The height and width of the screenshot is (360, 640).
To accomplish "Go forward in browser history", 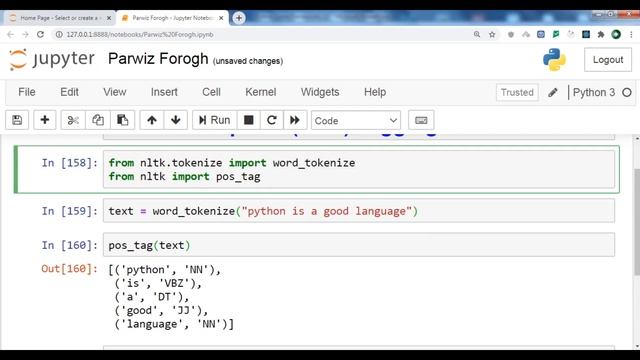I will 25,35.
